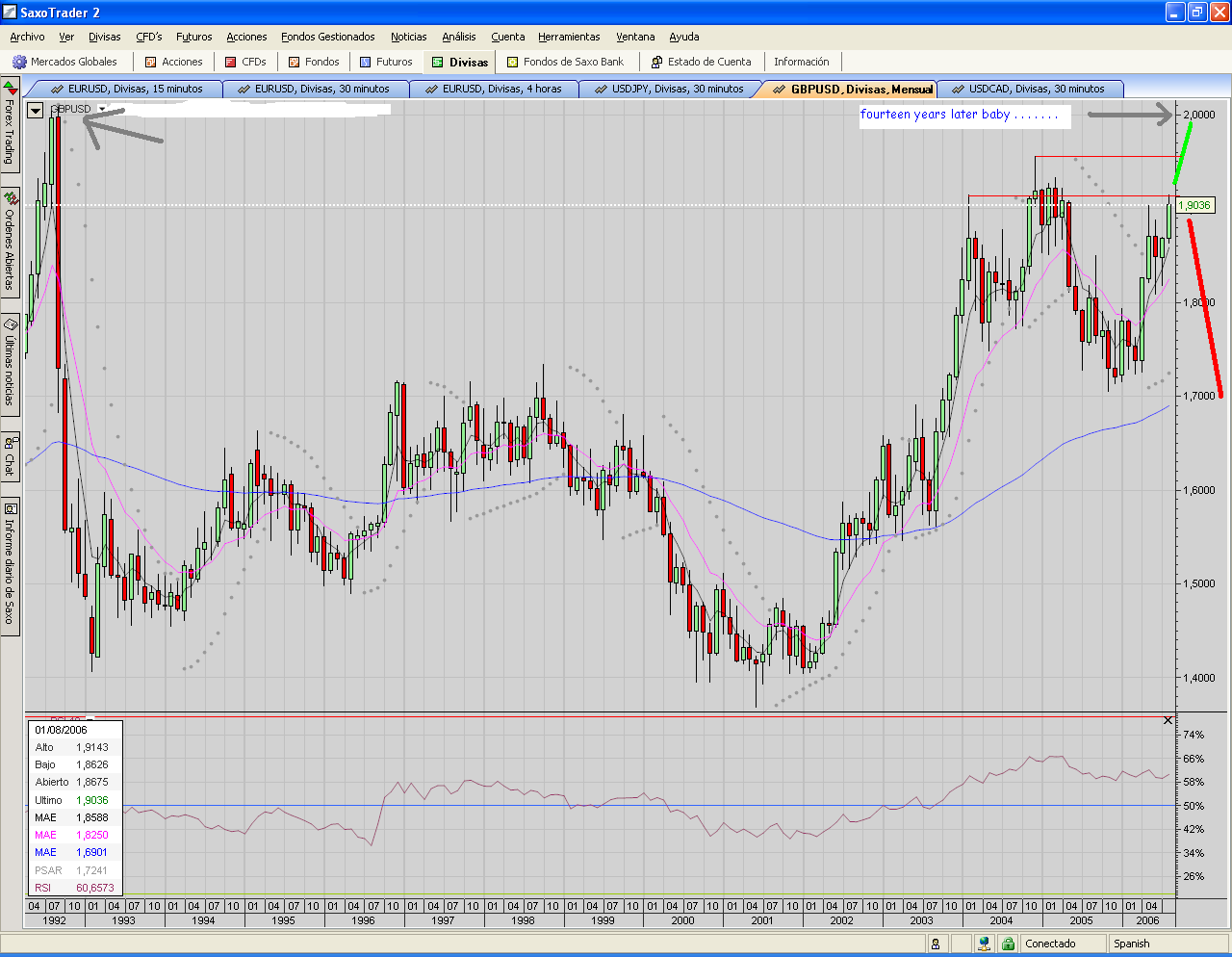Close the RSI indicator panel
This screenshot has height=957, width=1232.
coord(1168,720)
